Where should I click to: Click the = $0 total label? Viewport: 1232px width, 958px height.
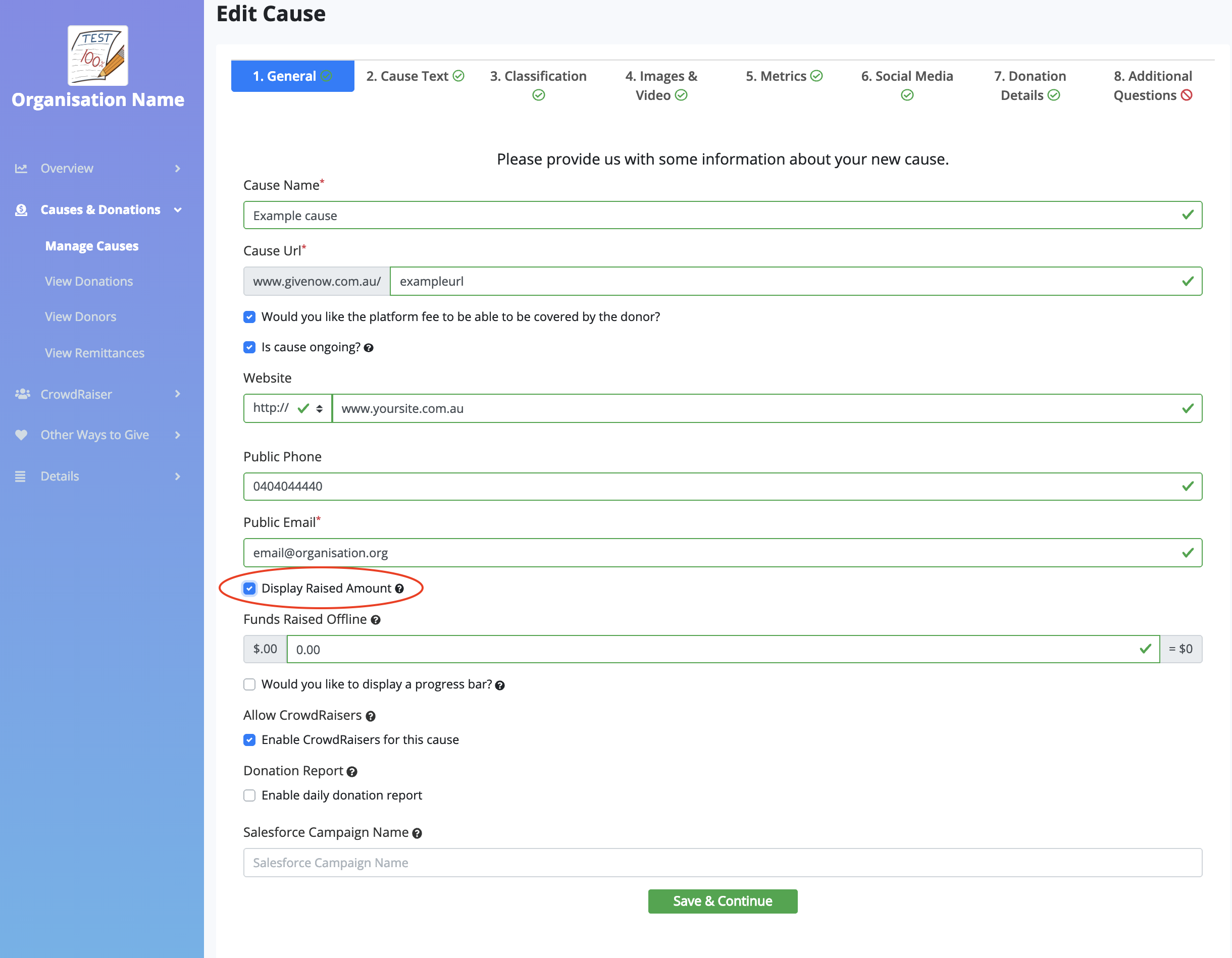pyautogui.click(x=1180, y=649)
